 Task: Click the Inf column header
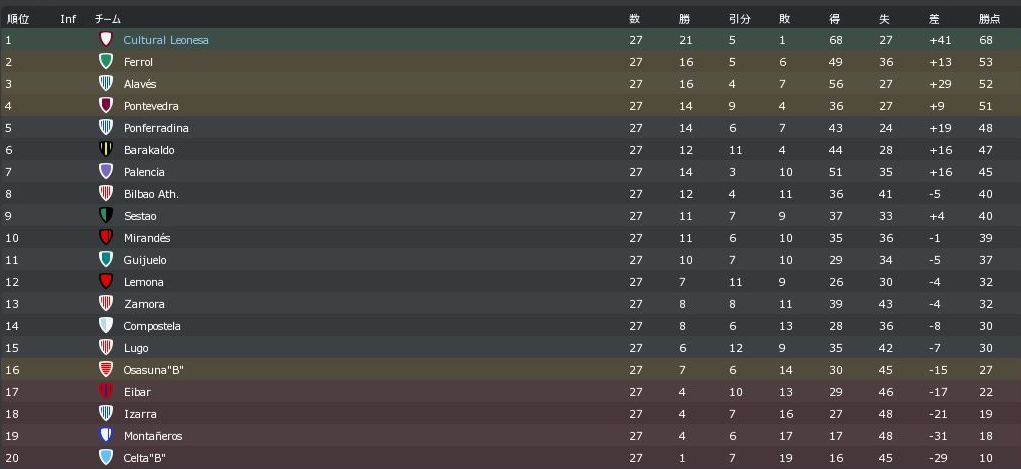(68, 19)
